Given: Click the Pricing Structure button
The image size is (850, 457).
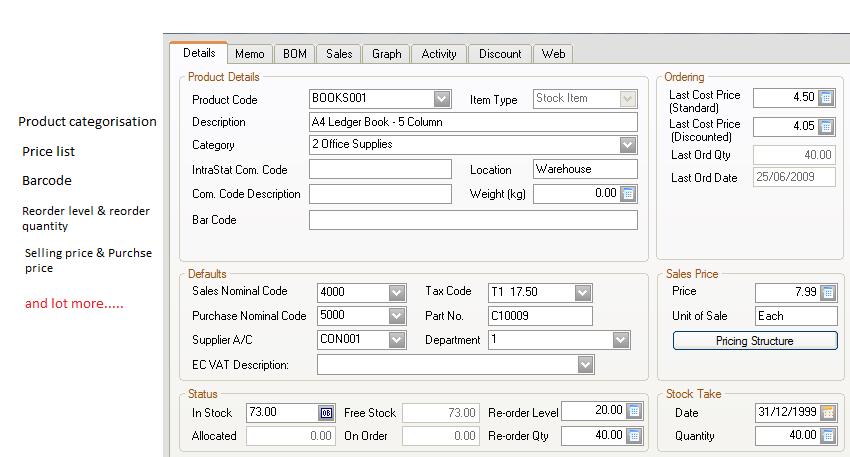Looking at the screenshot, I should [755, 341].
